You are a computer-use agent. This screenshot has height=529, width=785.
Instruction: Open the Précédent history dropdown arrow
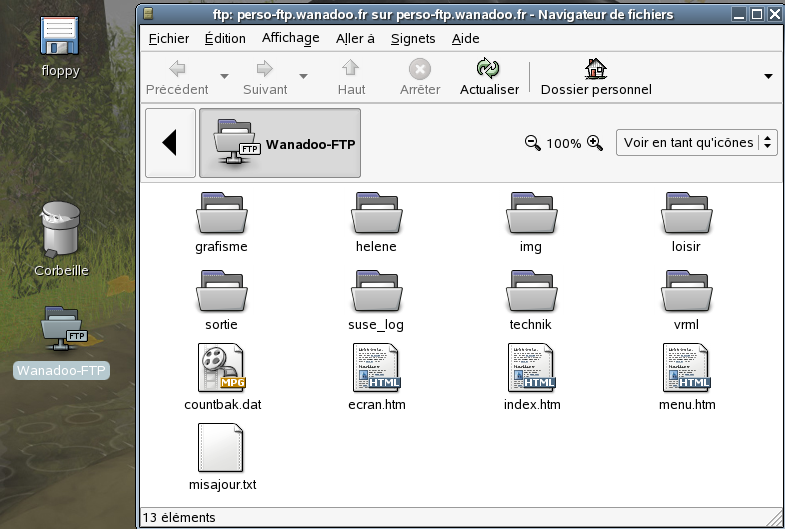pos(224,77)
